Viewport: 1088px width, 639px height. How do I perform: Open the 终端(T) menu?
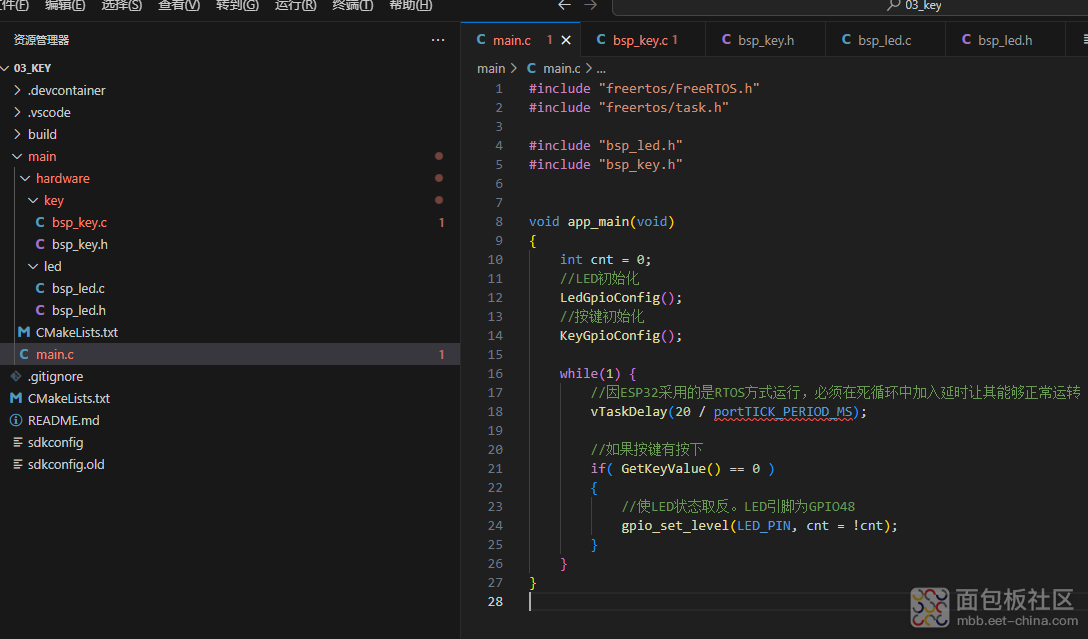[x=352, y=6]
